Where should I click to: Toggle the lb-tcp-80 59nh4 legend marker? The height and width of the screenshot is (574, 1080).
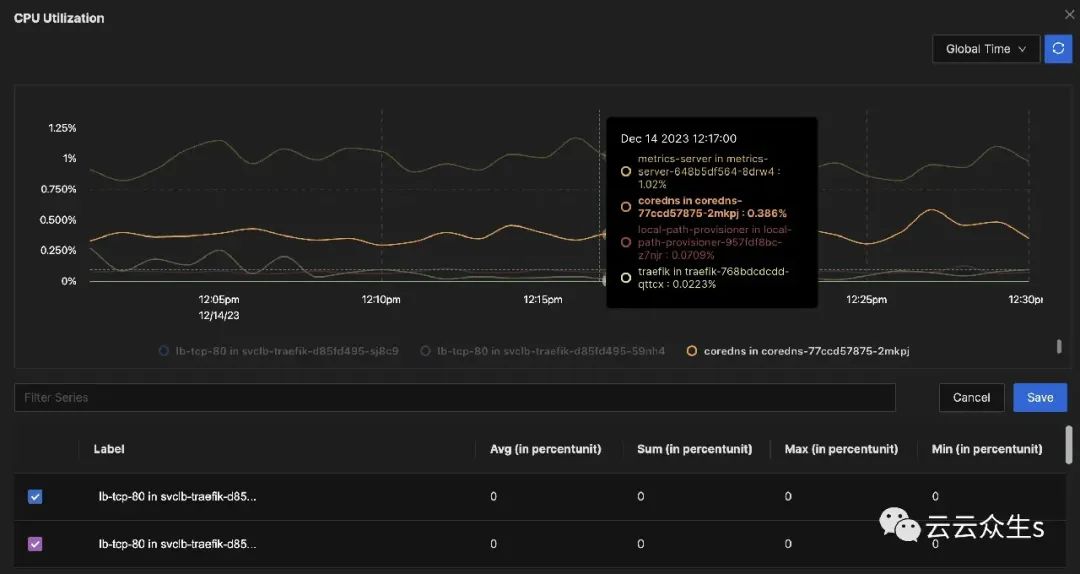pos(426,351)
